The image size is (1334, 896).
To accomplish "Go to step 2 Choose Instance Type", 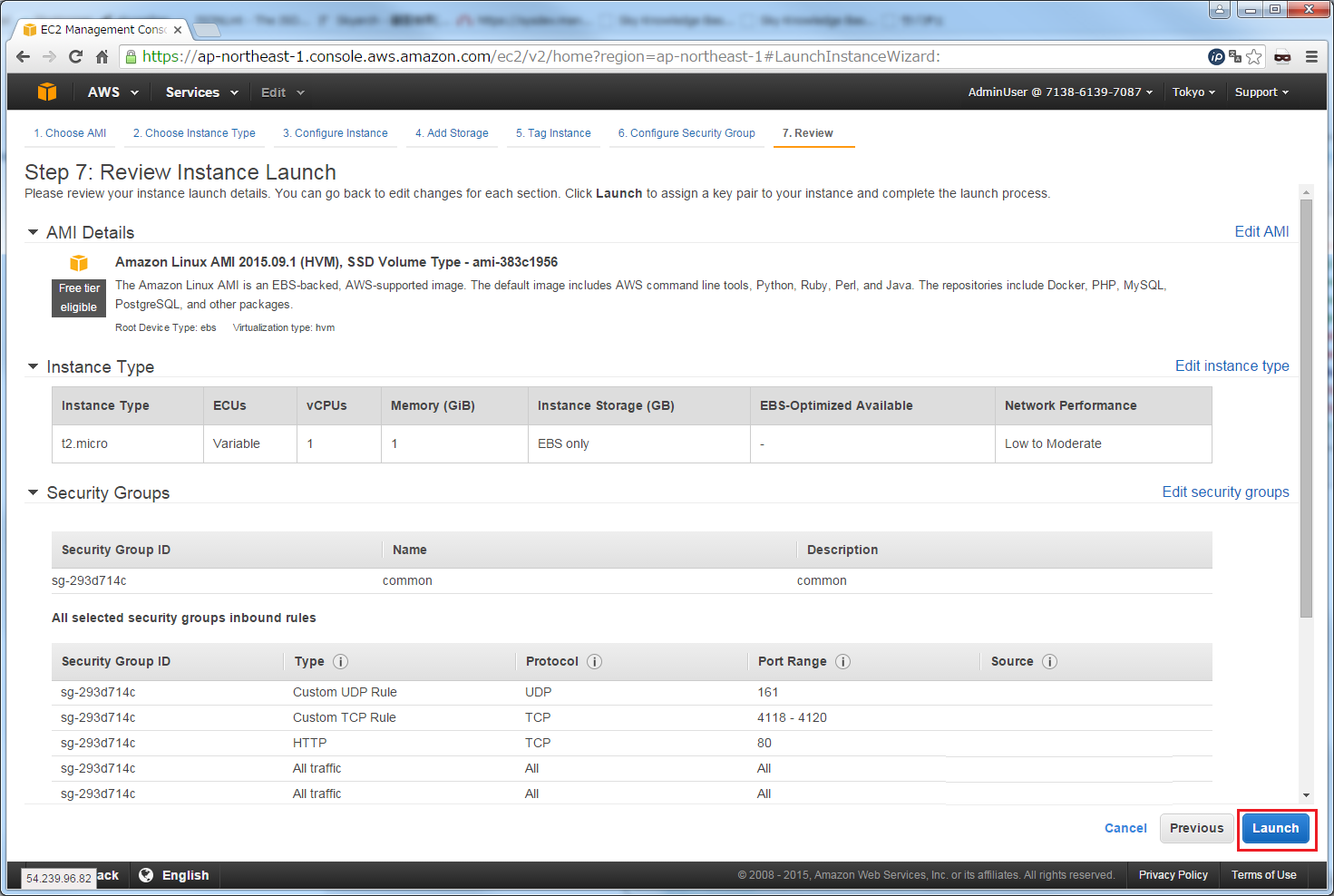I will pos(194,133).
